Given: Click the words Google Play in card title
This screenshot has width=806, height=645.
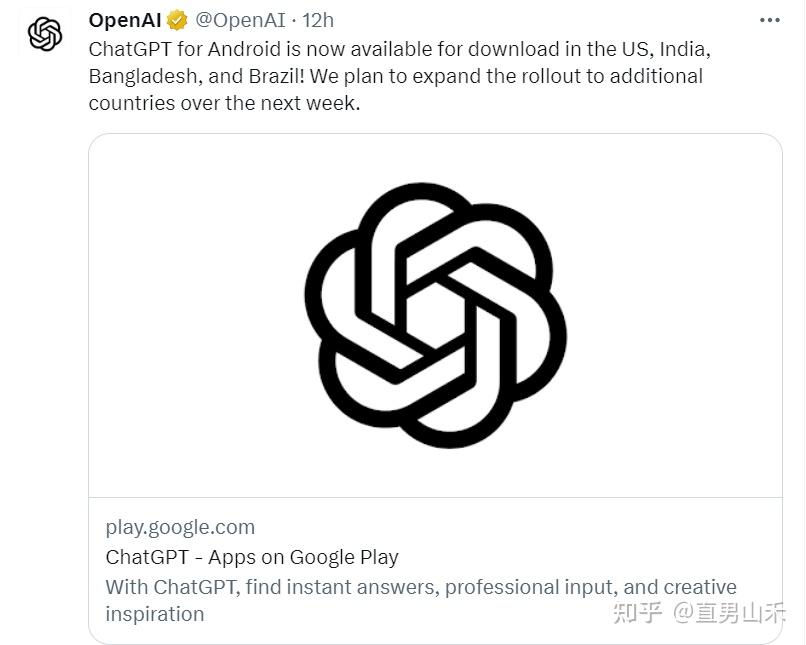Looking at the screenshot, I should (x=344, y=558).
